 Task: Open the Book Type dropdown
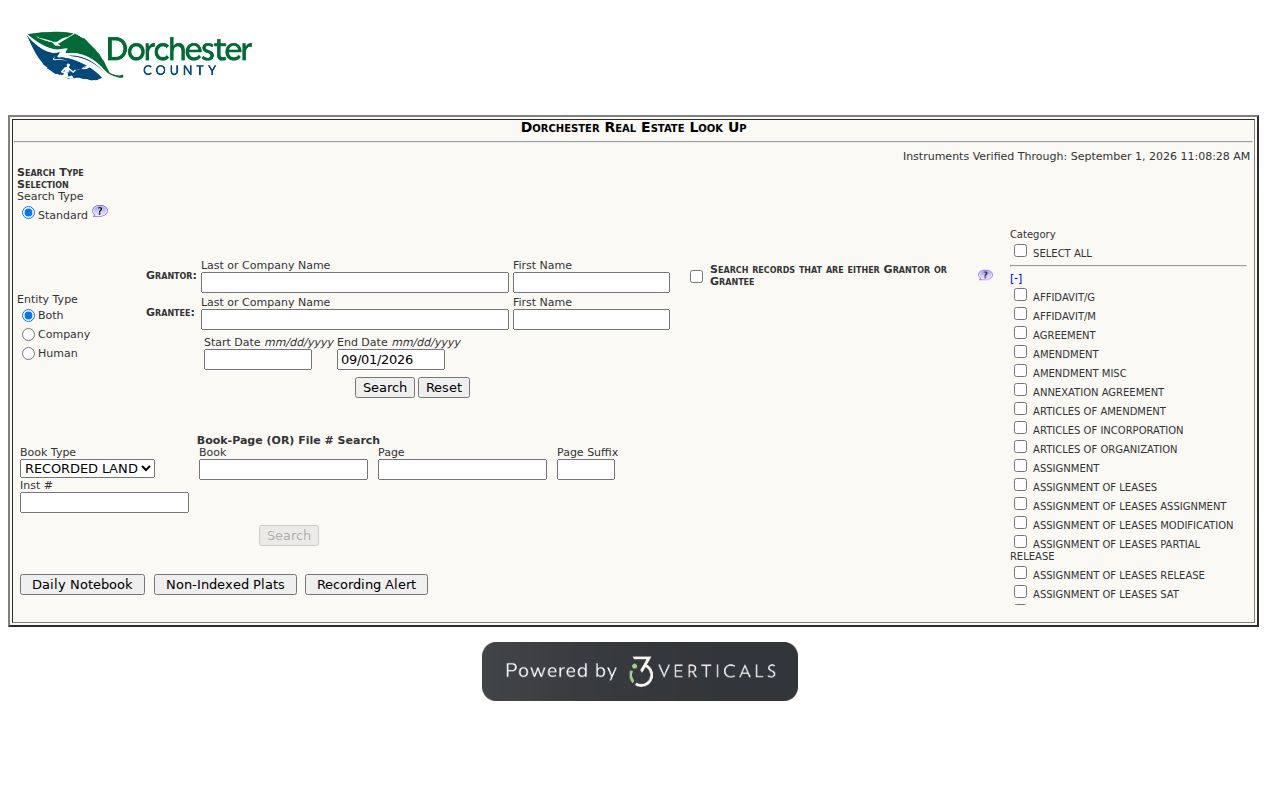(x=87, y=468)
